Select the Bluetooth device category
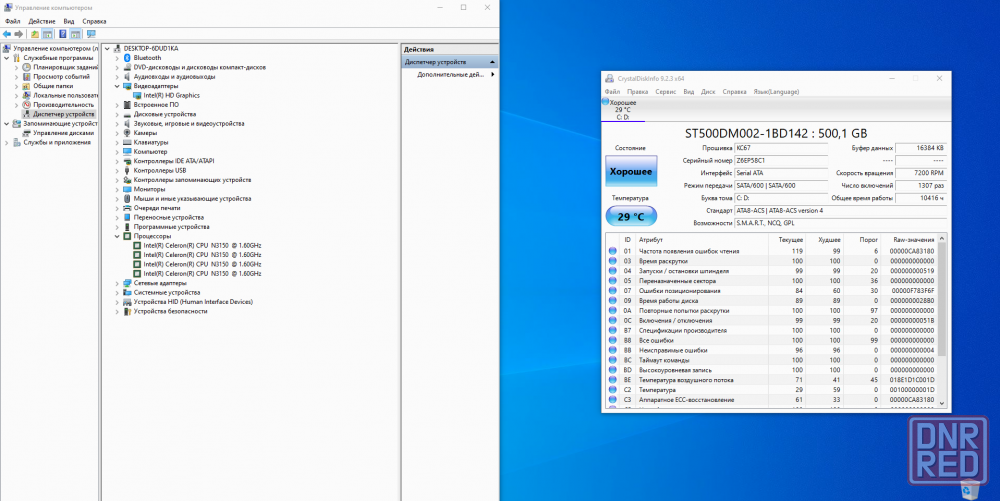Screen dimensions: 1000x501 146,58
